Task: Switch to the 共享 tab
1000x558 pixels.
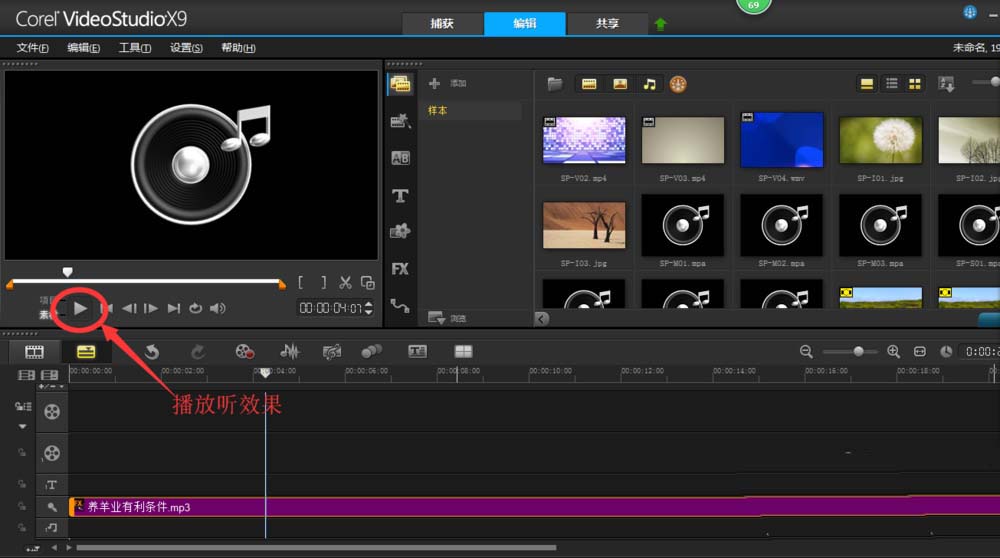Action: (607, 24)
